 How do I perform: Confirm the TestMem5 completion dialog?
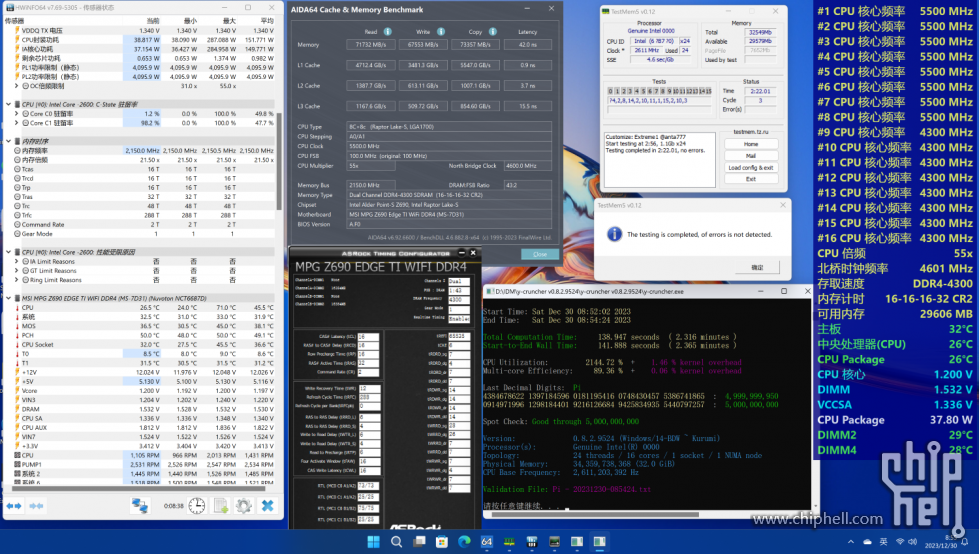point(757,267)
